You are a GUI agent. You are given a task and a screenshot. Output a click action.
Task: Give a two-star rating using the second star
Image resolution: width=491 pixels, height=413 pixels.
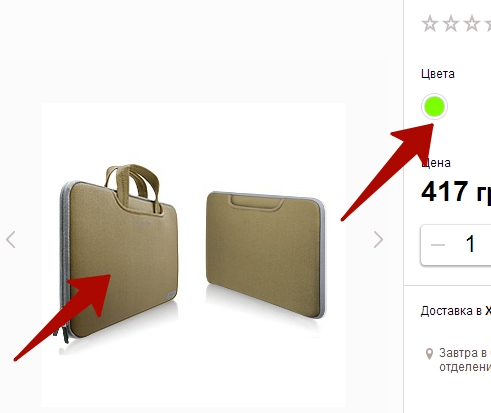click(451, 24)
